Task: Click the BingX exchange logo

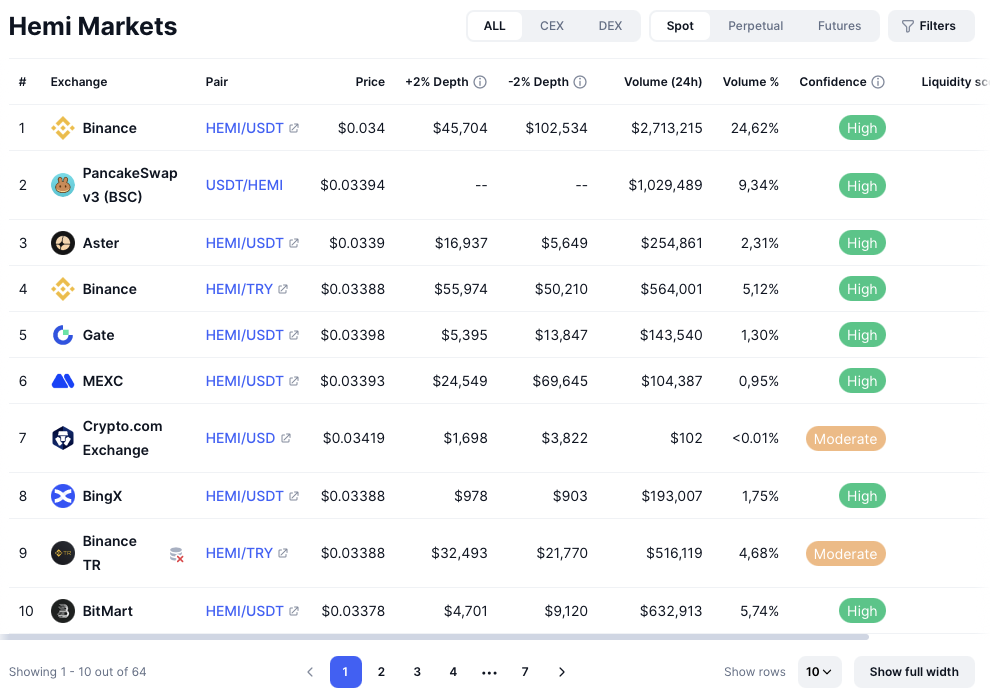Action: click(63, 496)
